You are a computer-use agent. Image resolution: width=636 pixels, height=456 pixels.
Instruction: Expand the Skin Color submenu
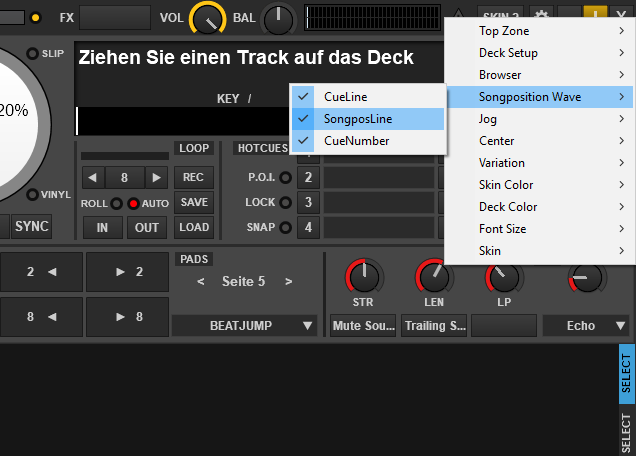pyautogui.click(x=538, y=185)
